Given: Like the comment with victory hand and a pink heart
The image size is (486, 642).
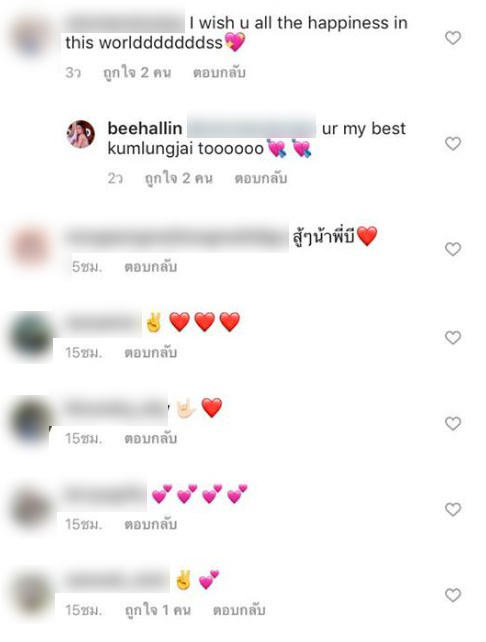Looking at the screenshot, I should click(x=453, y=595).
